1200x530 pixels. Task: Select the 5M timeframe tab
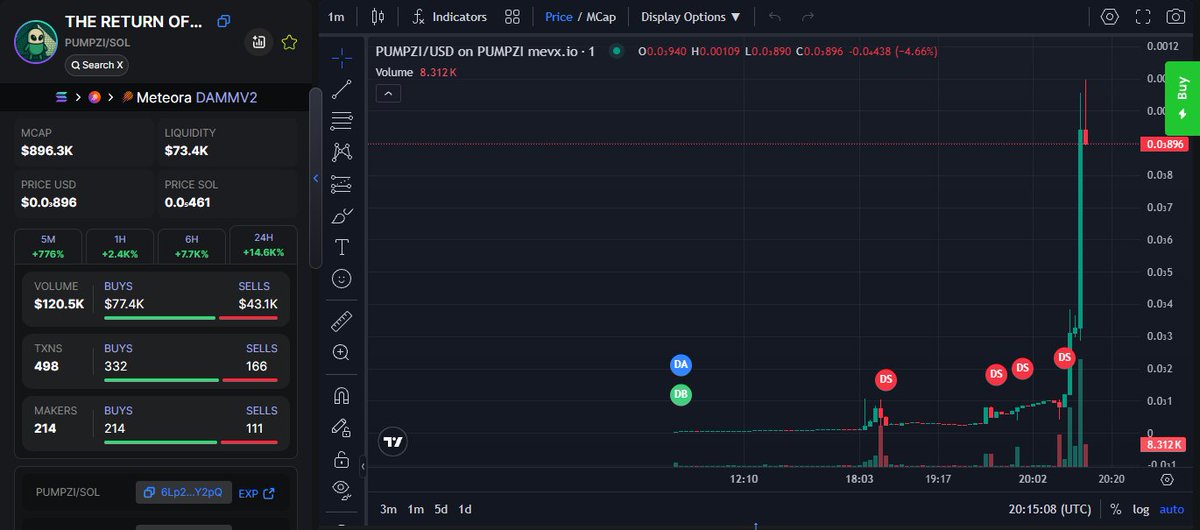(x=48, y=246)
